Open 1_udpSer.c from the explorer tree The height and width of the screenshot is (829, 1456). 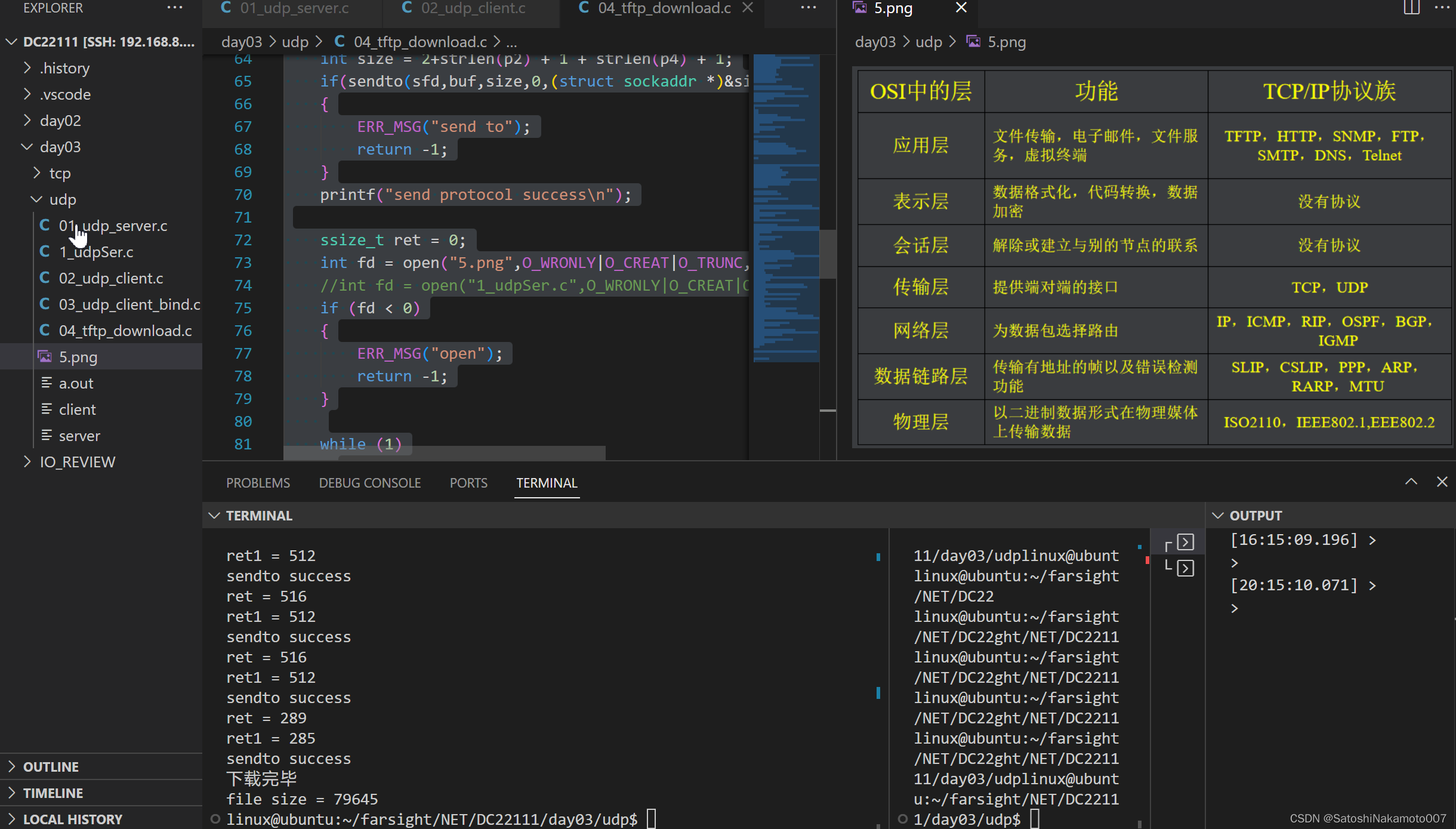pyautogui.click(x=96, y=252)
